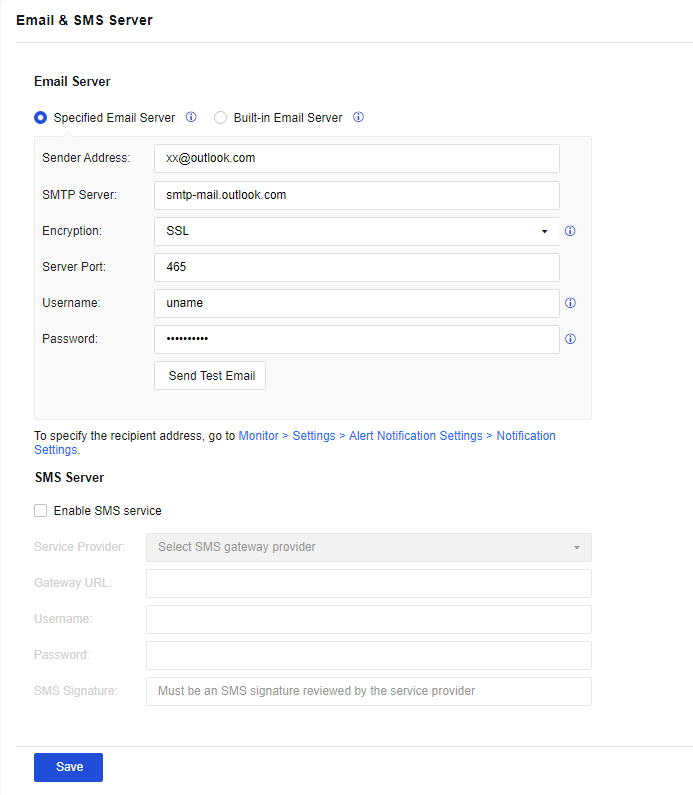Focus the SMTP Server text field
The image size is (693, 795).
[x=356, y=195]
